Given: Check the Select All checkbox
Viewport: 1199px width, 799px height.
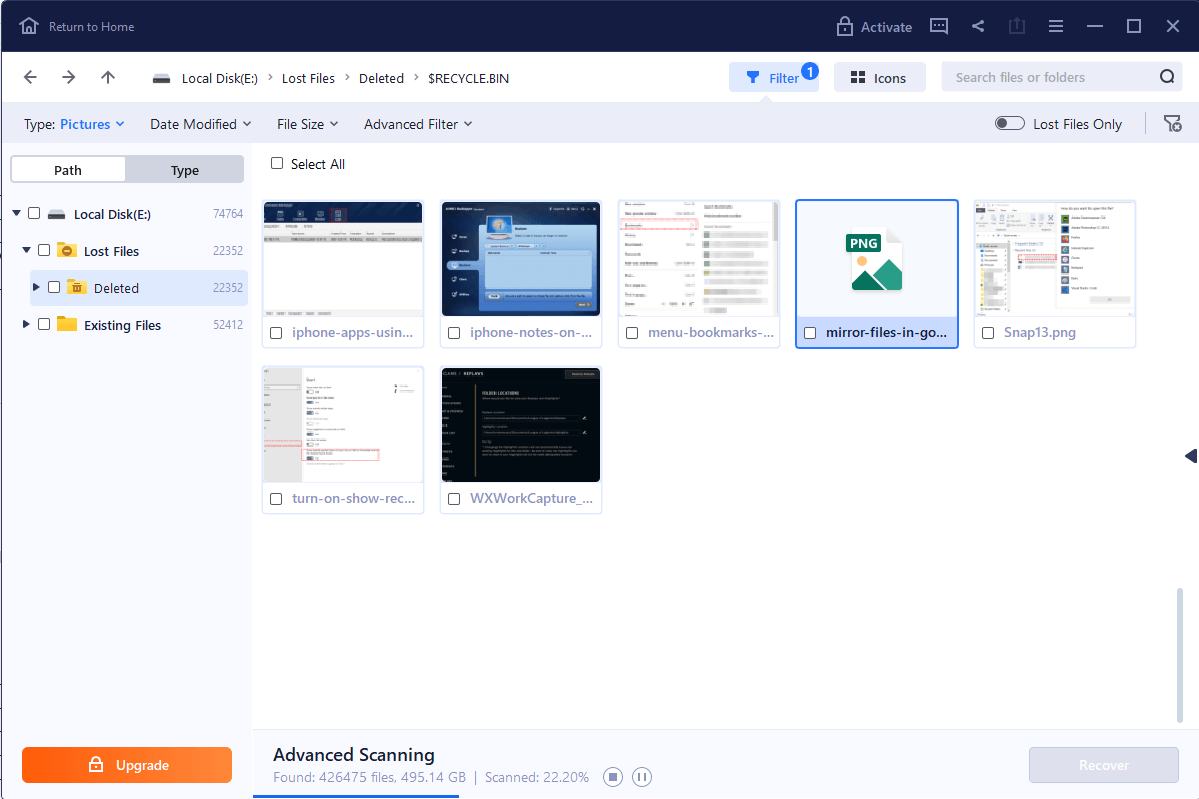Looking at the screenshot, I should pyautogui.click(x=277, y=164).
